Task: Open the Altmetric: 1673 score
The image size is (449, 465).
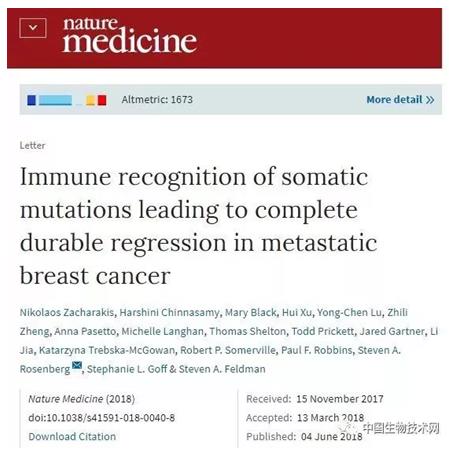Action: click(x=157, y=100)
